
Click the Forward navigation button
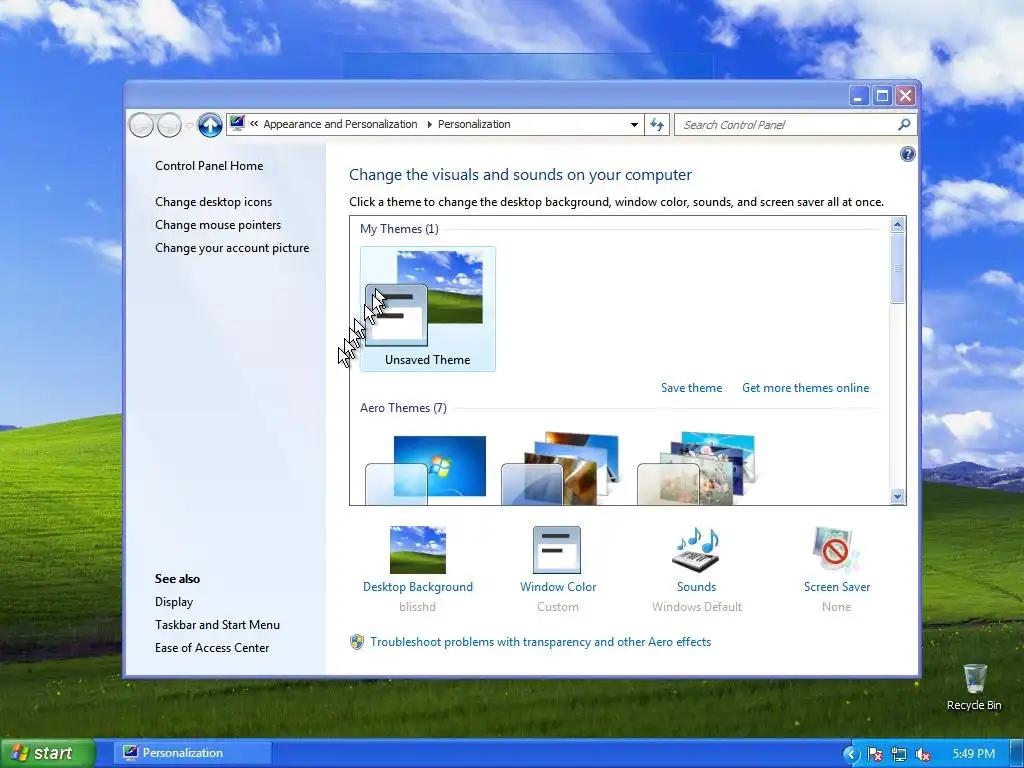169,125
